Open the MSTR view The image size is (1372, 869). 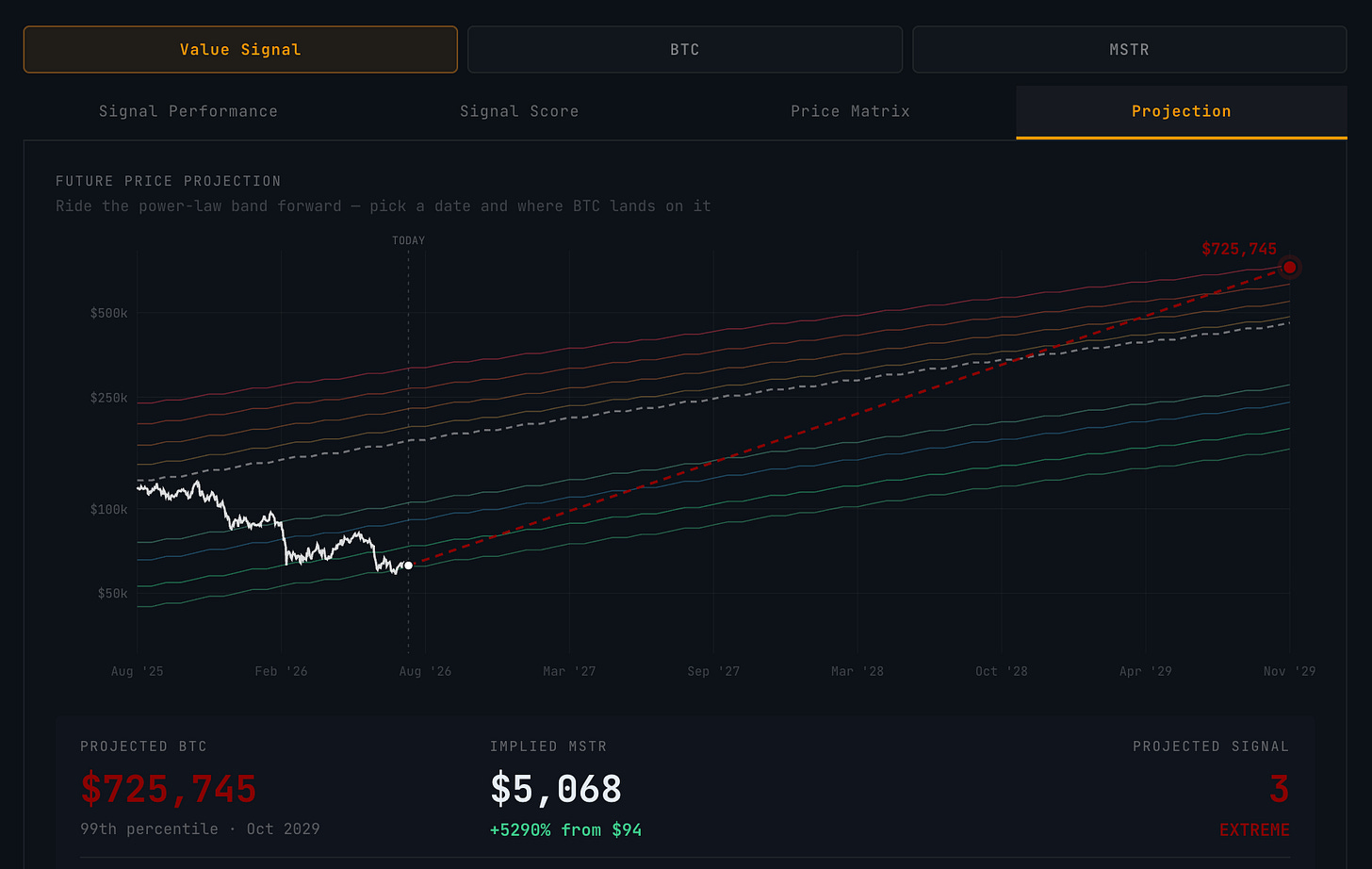pyautogui.click(x=1129, y=49)
